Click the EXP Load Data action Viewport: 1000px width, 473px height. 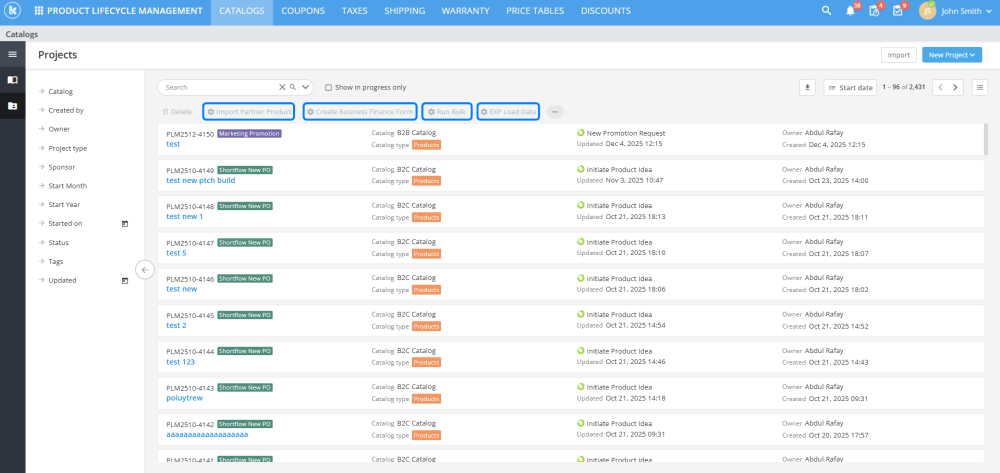pos(508,112)
